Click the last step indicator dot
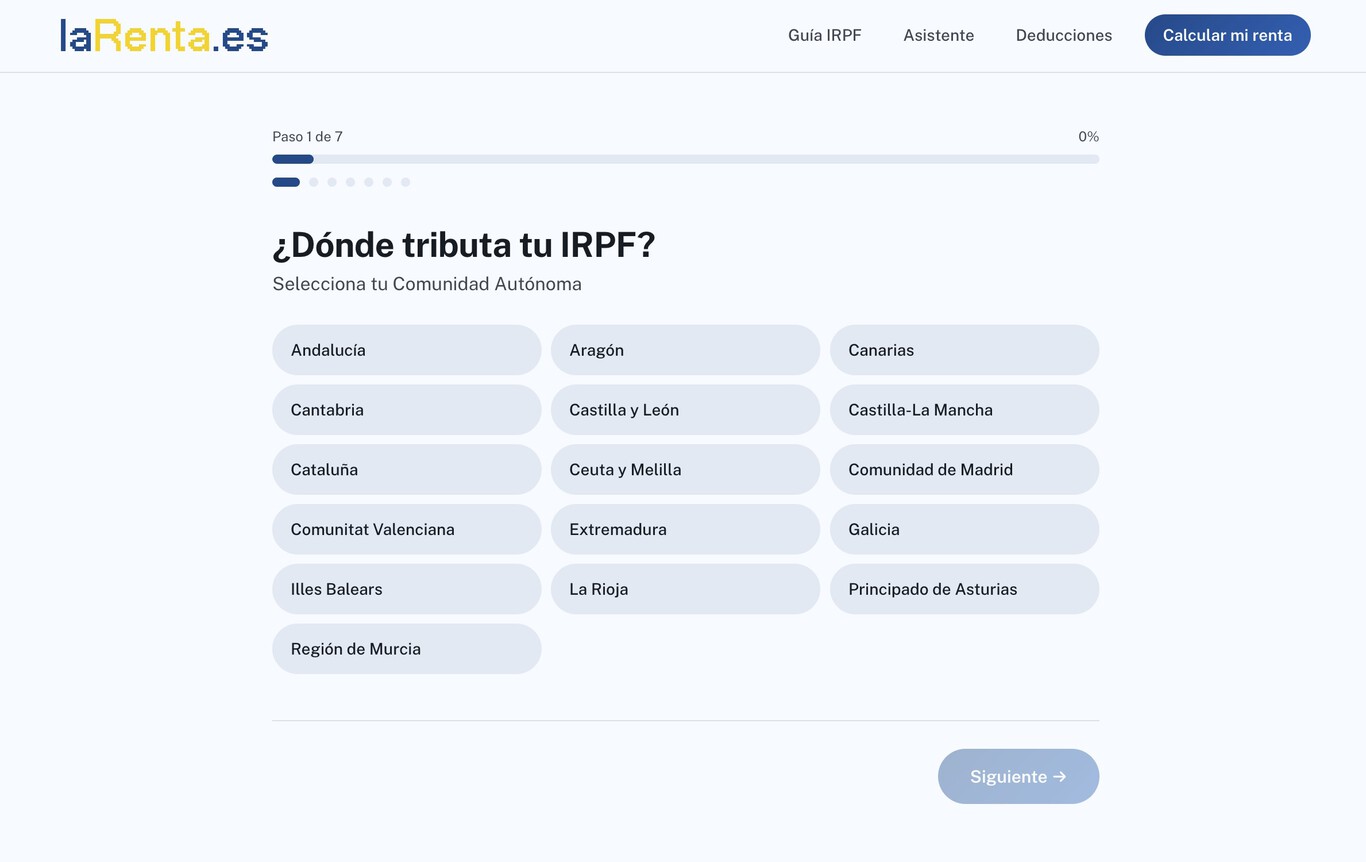 coord(406,182)
